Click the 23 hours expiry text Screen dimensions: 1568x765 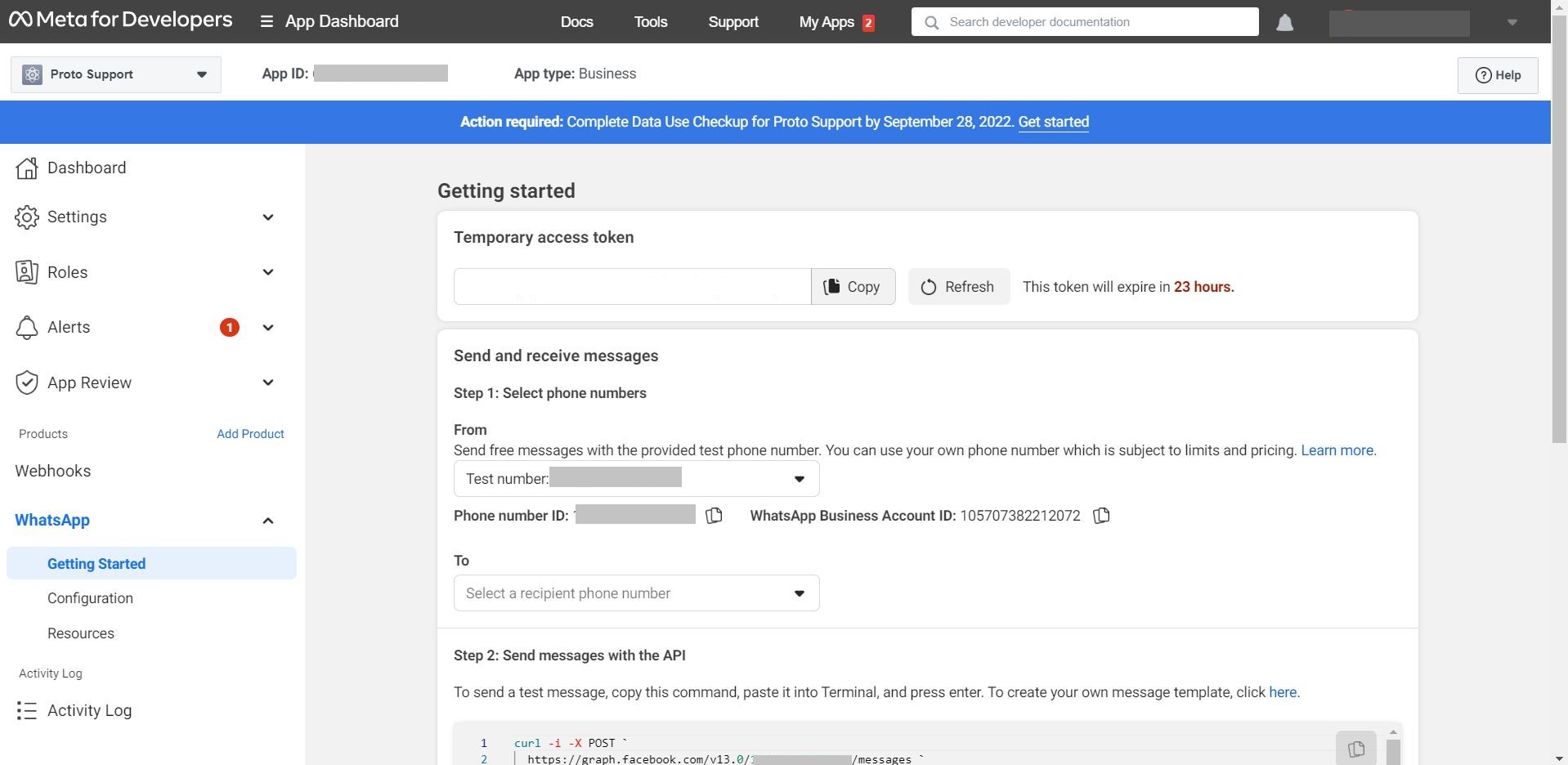[x=1203, y=287]
